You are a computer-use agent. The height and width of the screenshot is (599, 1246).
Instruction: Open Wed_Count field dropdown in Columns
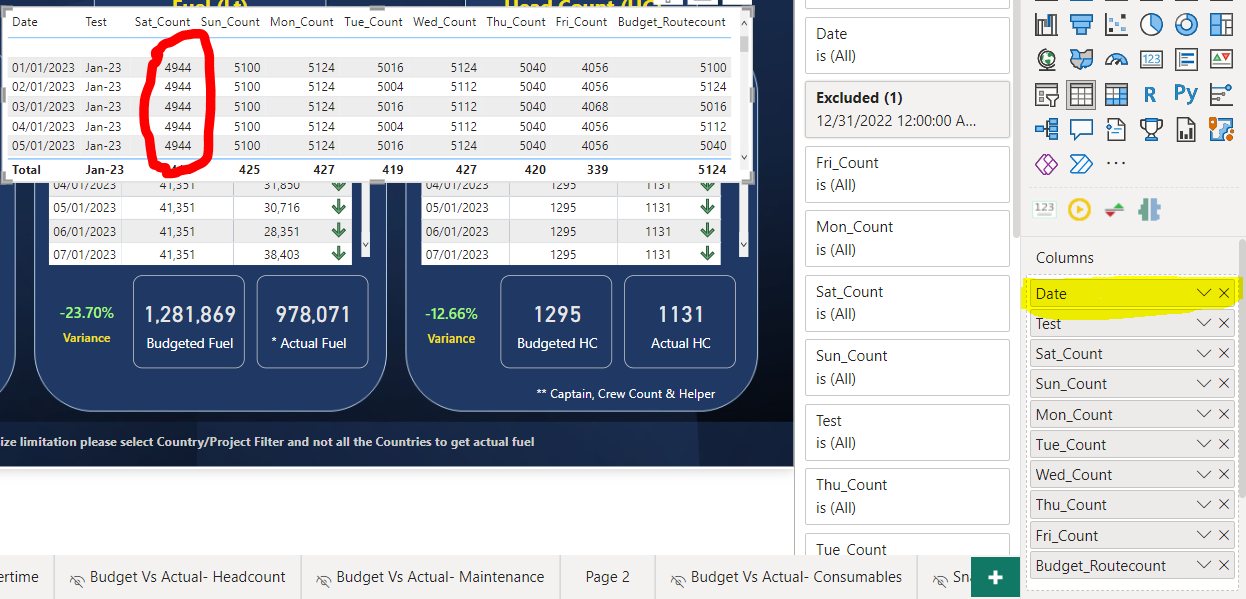pyautogui.click(x=1204, y=474)
